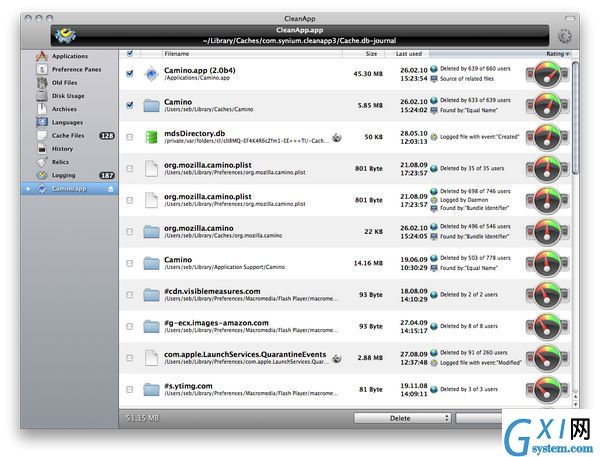The height and width of the screenshot is (457, 600).
Task: Sort by the Rating column header
Action: [x=501, y=54]
